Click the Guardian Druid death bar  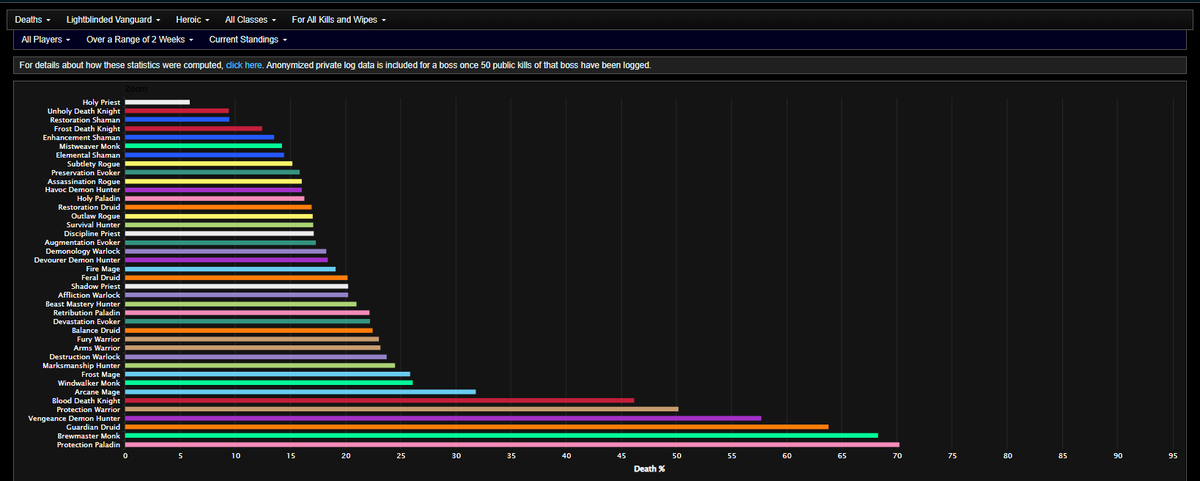tap(477, 427)
